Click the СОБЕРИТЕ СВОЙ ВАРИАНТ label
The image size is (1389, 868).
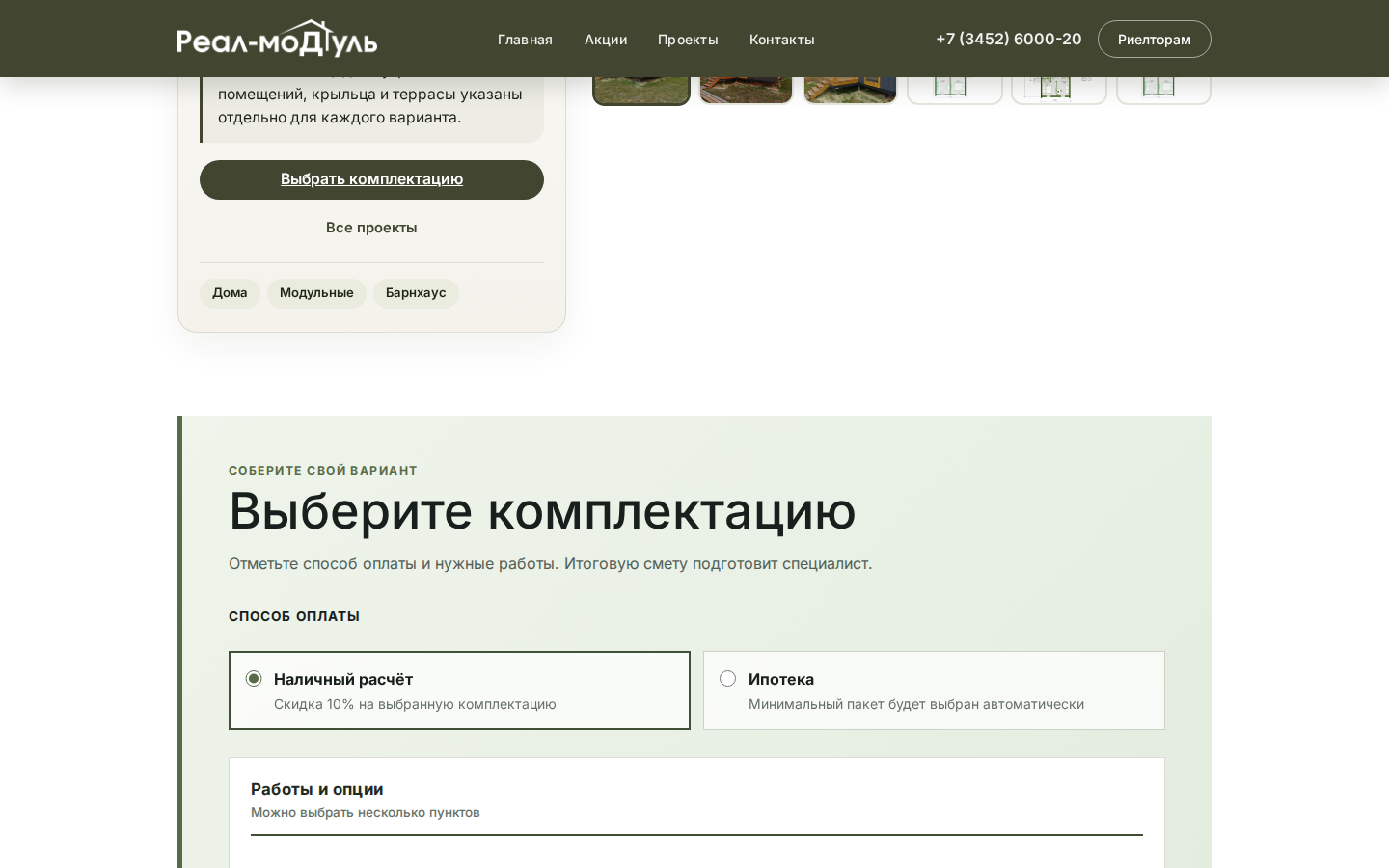tap(323, 471)
